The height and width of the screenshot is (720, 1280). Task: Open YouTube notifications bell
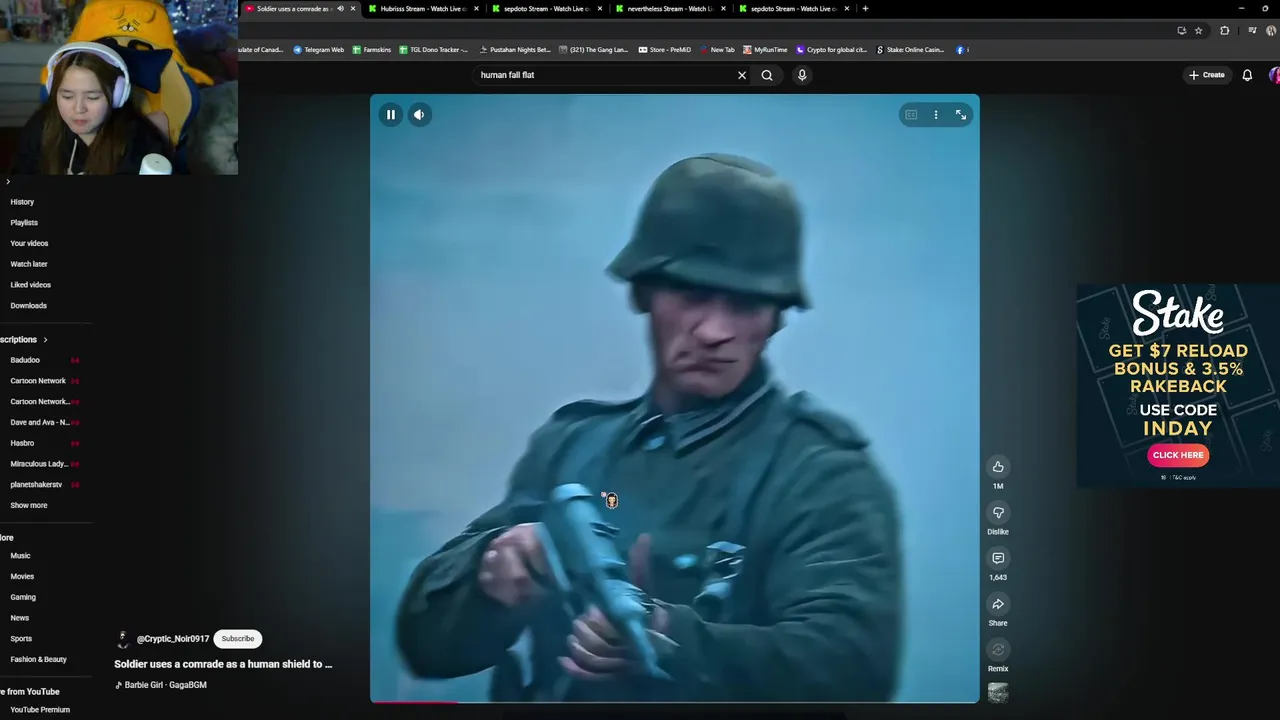[1247, 75]
